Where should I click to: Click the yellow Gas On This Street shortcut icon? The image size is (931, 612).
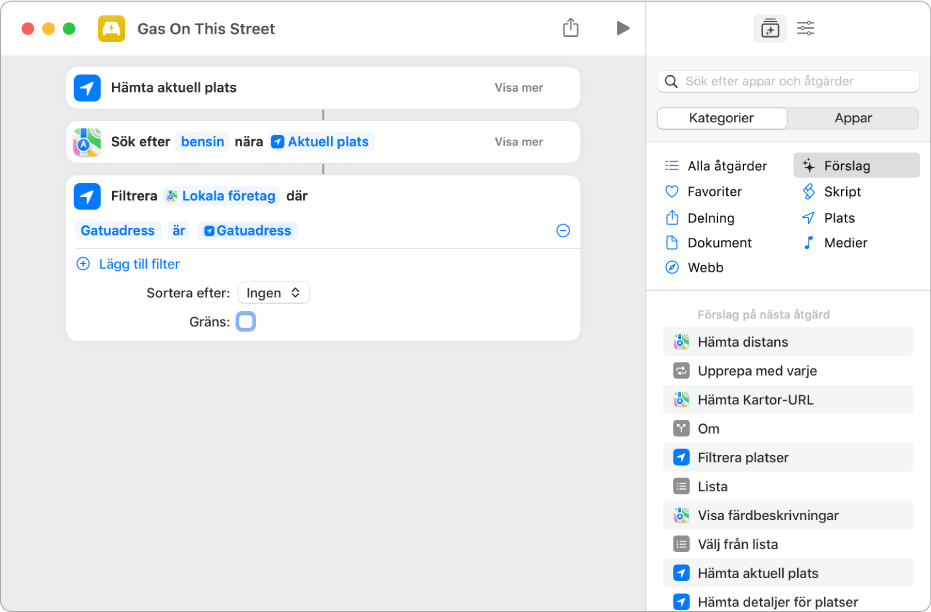click(x=112, y=29)
